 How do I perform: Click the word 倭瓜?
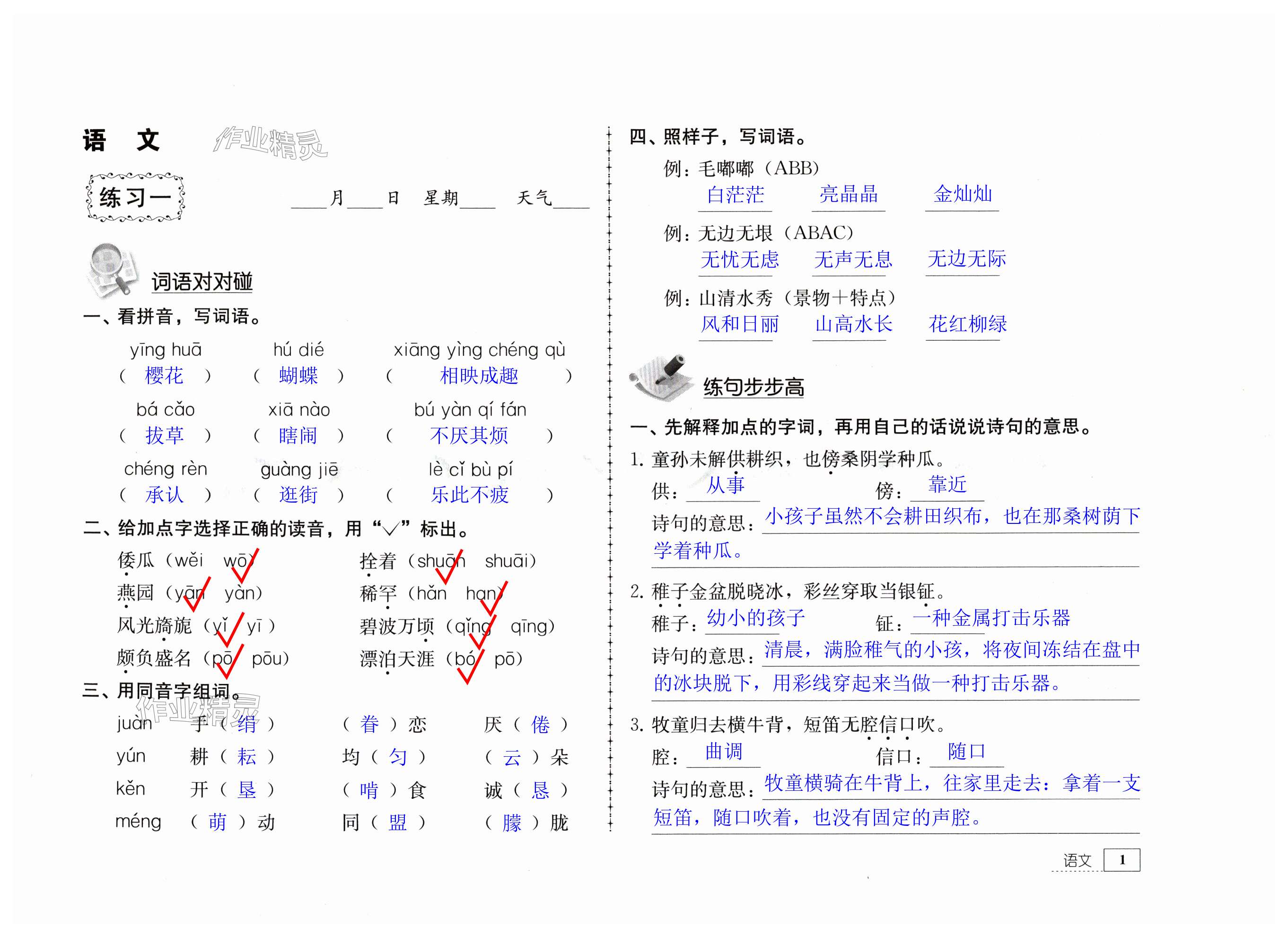(136, 560)
